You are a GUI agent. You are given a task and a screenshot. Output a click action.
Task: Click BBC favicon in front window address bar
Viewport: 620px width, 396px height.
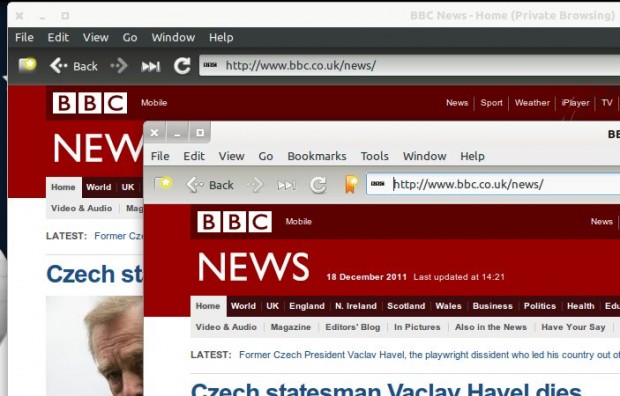pyautogui.click(x=378, y=184)
